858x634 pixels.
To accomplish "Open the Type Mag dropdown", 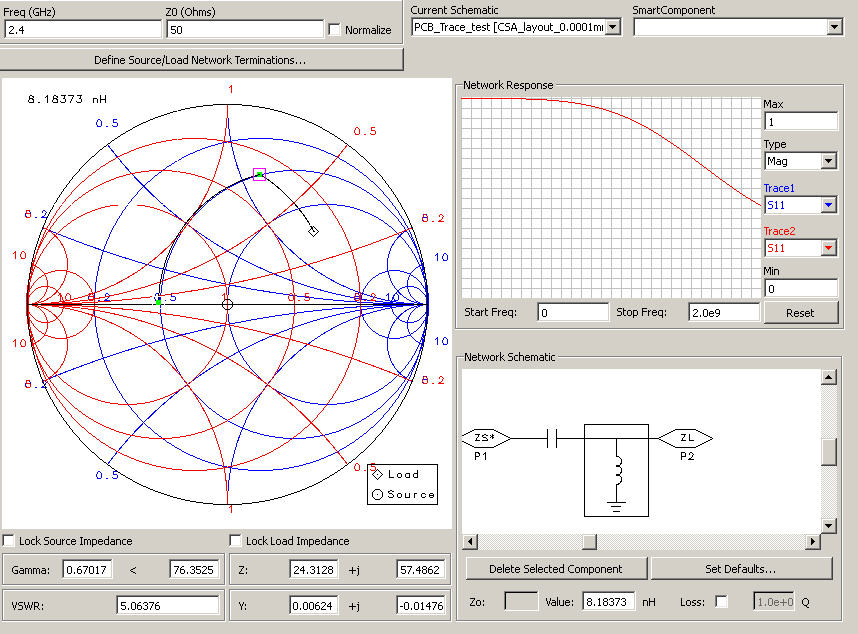I will (828, 161).
